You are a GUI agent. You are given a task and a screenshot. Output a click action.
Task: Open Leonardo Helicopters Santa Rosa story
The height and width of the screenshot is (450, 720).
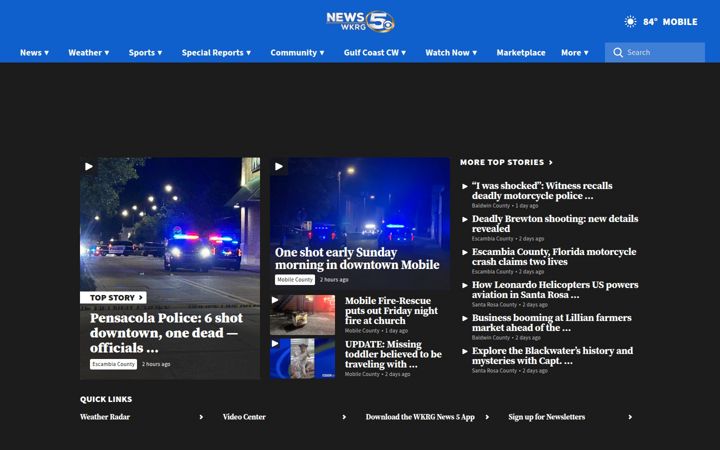[x=555, y=290]
